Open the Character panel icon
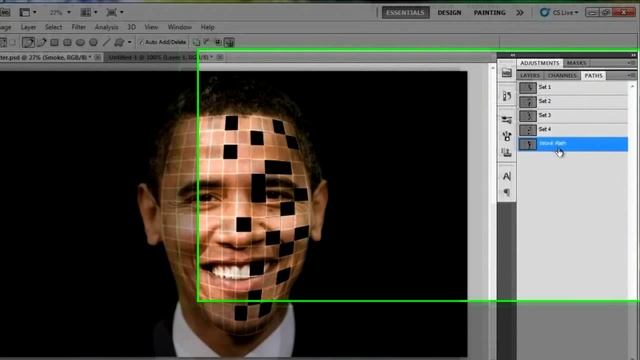This screenshot has height=360, width=640. 507,176
